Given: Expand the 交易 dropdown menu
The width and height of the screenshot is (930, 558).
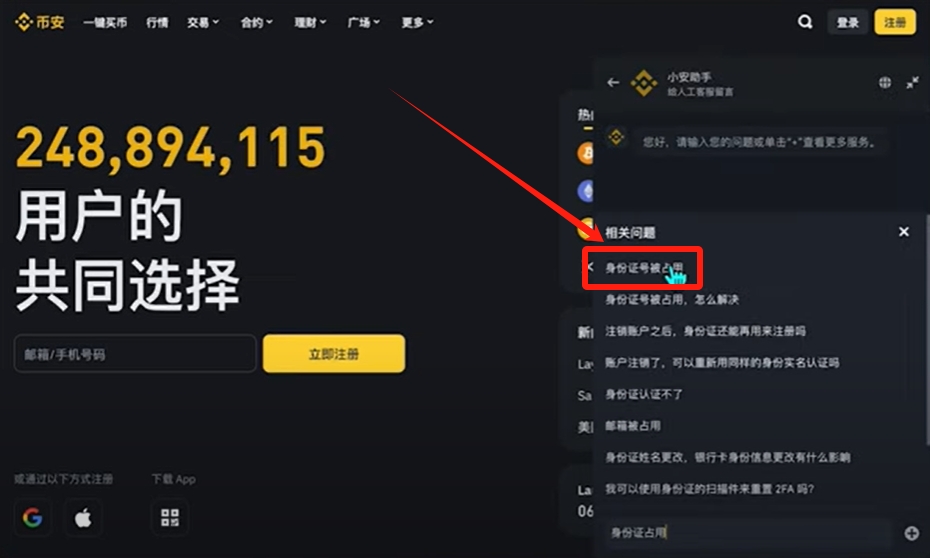Looking at the screenshot, I should click(x=203, y=23).
